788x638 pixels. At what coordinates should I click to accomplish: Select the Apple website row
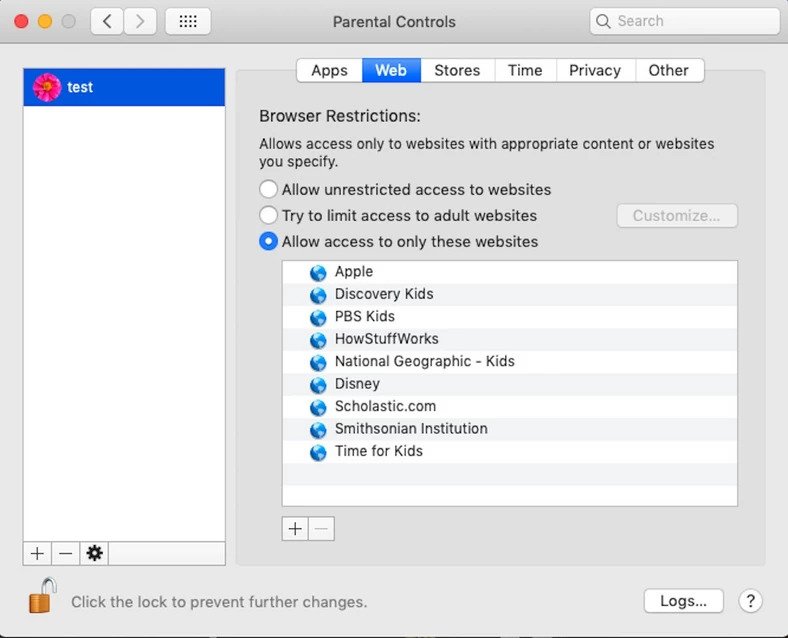pos(510,272)
